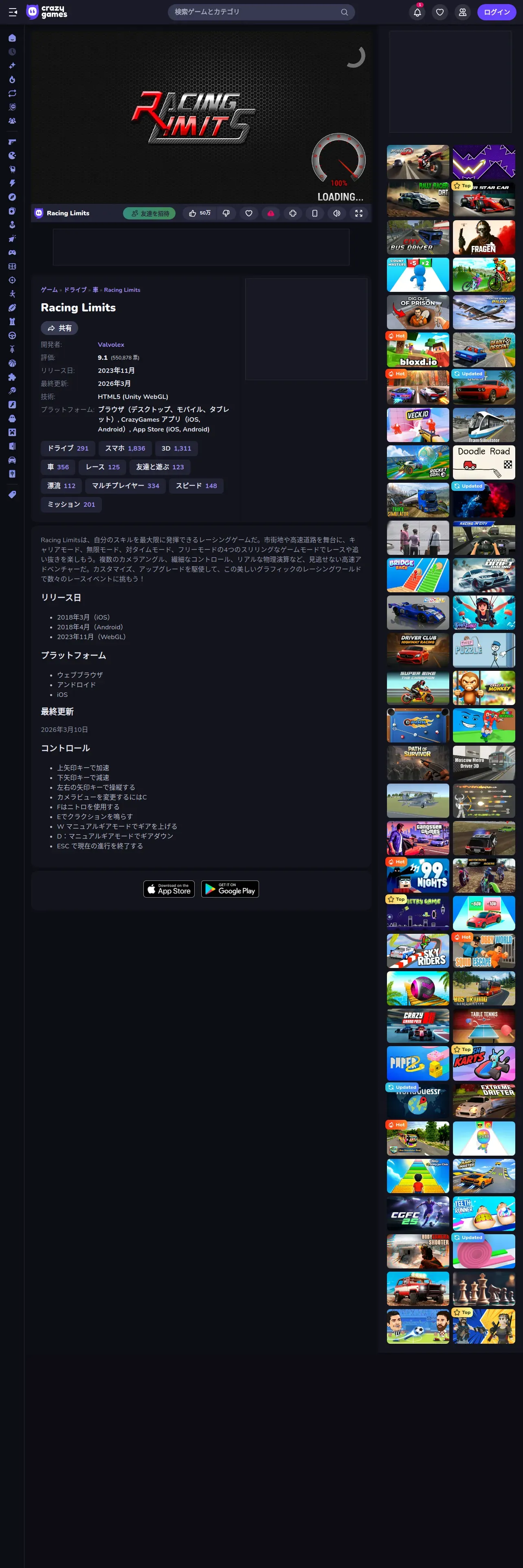Click the ログイン button
The width and height of the screenshot is (523, 1568).
coord(497,12)
